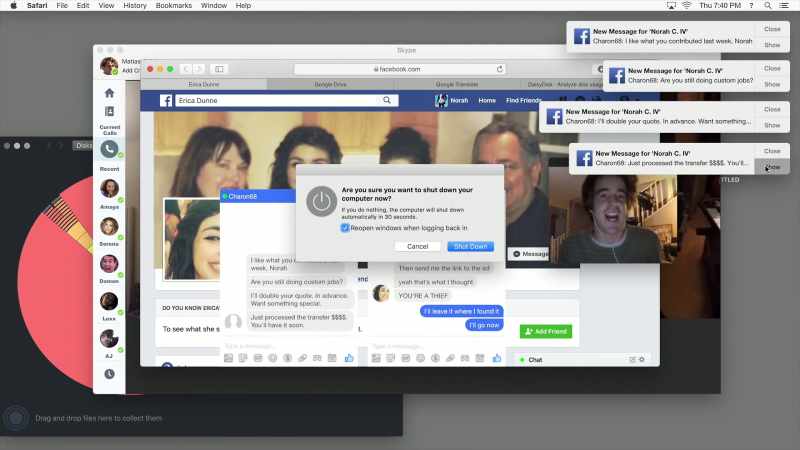Open the clock history icon in Skype sidebar
The width and height of the screenshot is (800, 450).
[109, 374]
